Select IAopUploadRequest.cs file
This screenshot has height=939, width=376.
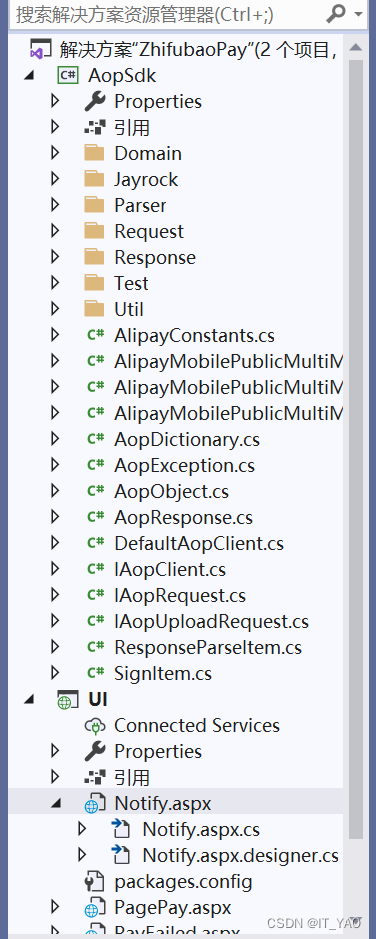pos(211,622)
